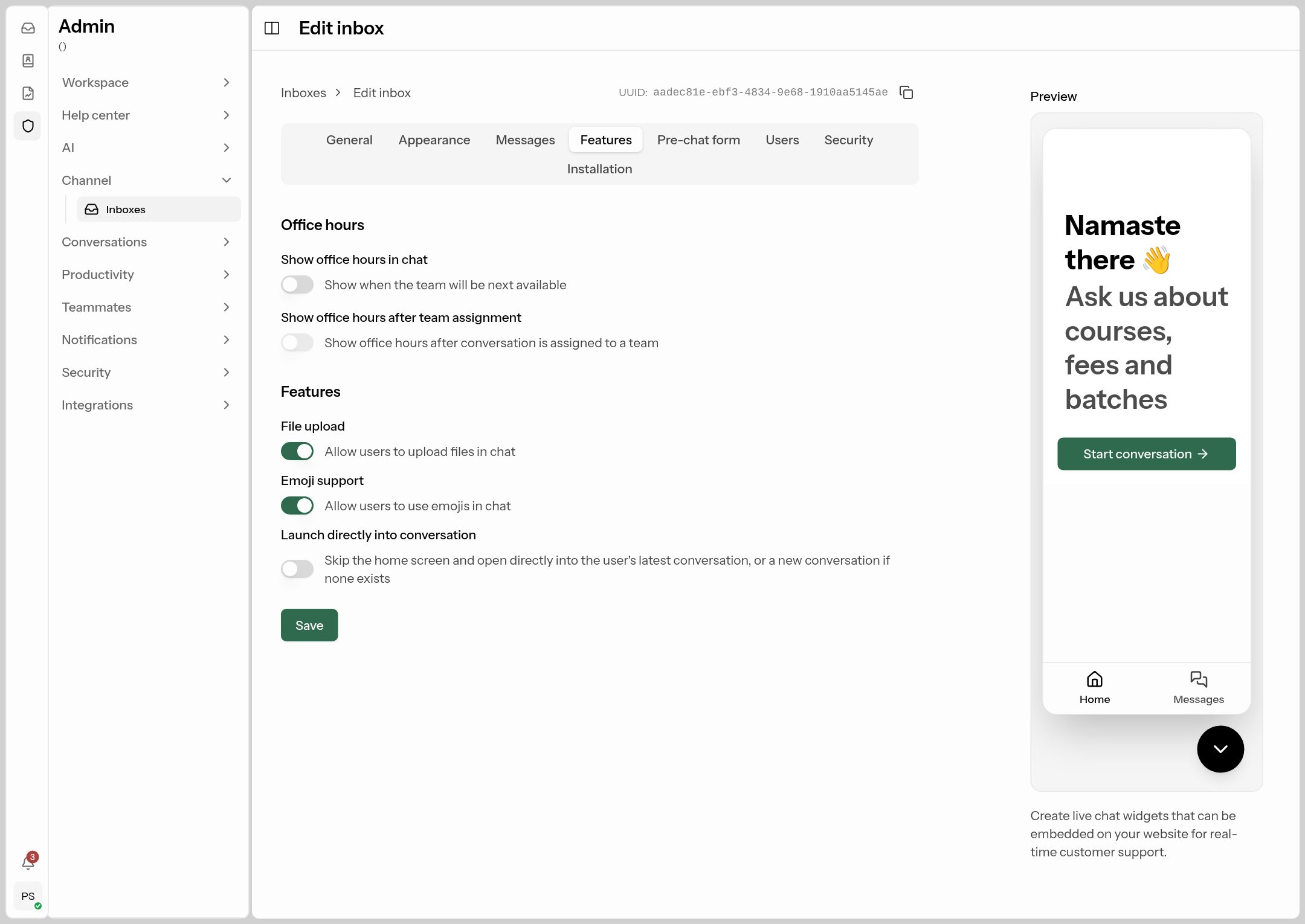Open the Messages tab
This screenshot has height=924, width=1305.
tap(525, 140)
